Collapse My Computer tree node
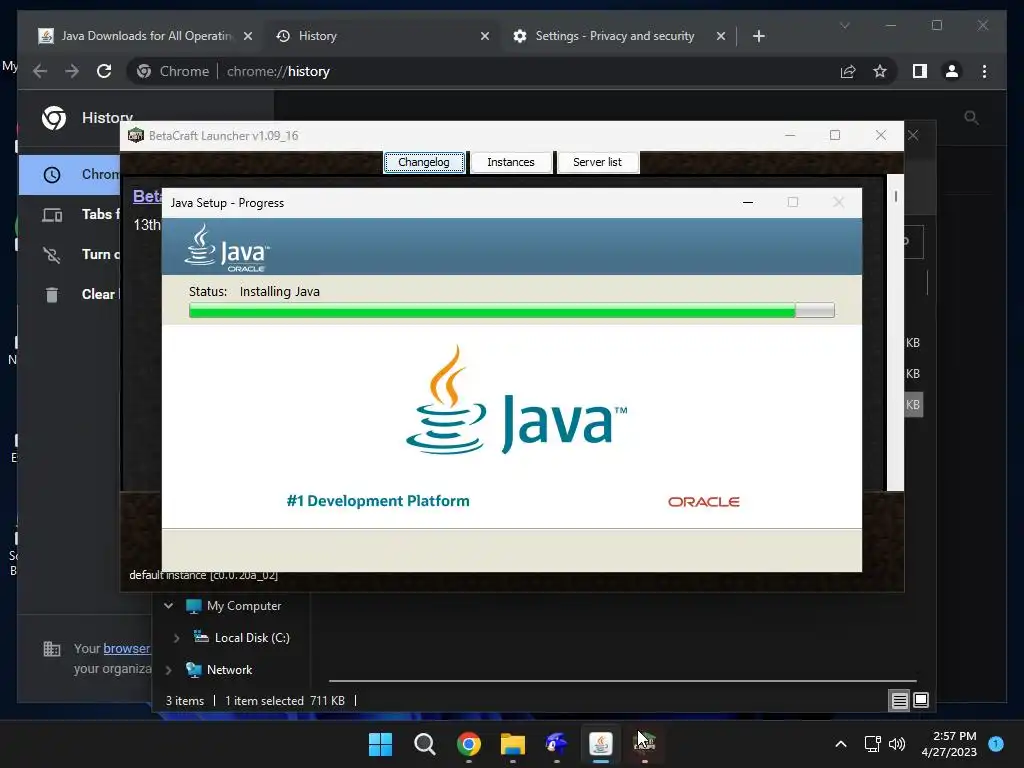Image resolution: width=1024 pixels, height=768 pixels. click(x=168, y=606)
